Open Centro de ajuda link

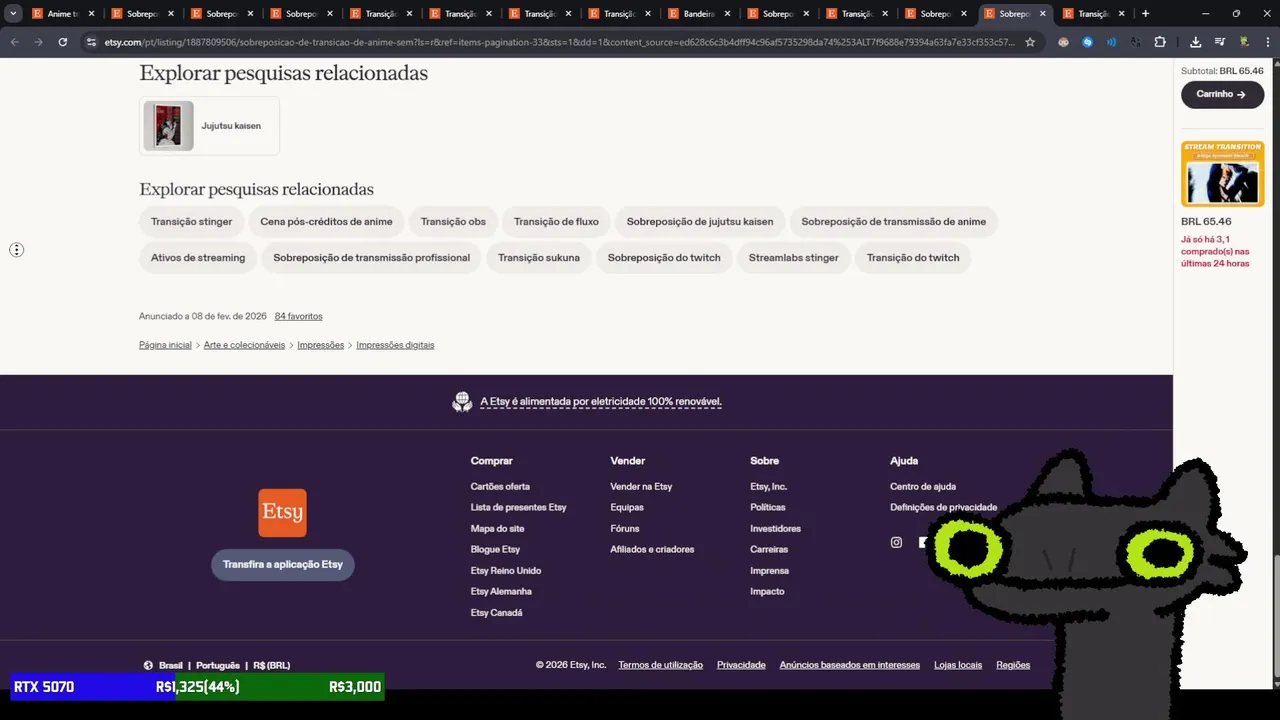click(x=923, y=487)
